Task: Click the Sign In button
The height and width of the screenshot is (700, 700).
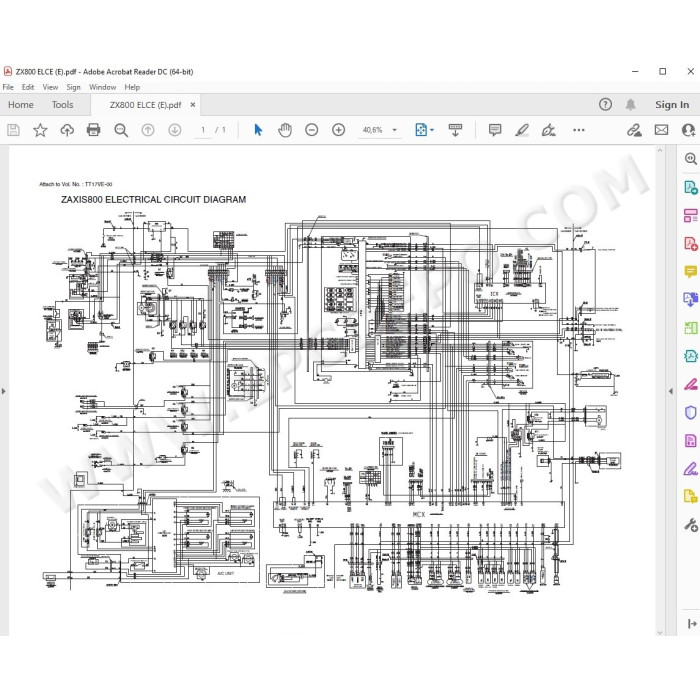Action: pyautogui.click(x=672, y=105)
